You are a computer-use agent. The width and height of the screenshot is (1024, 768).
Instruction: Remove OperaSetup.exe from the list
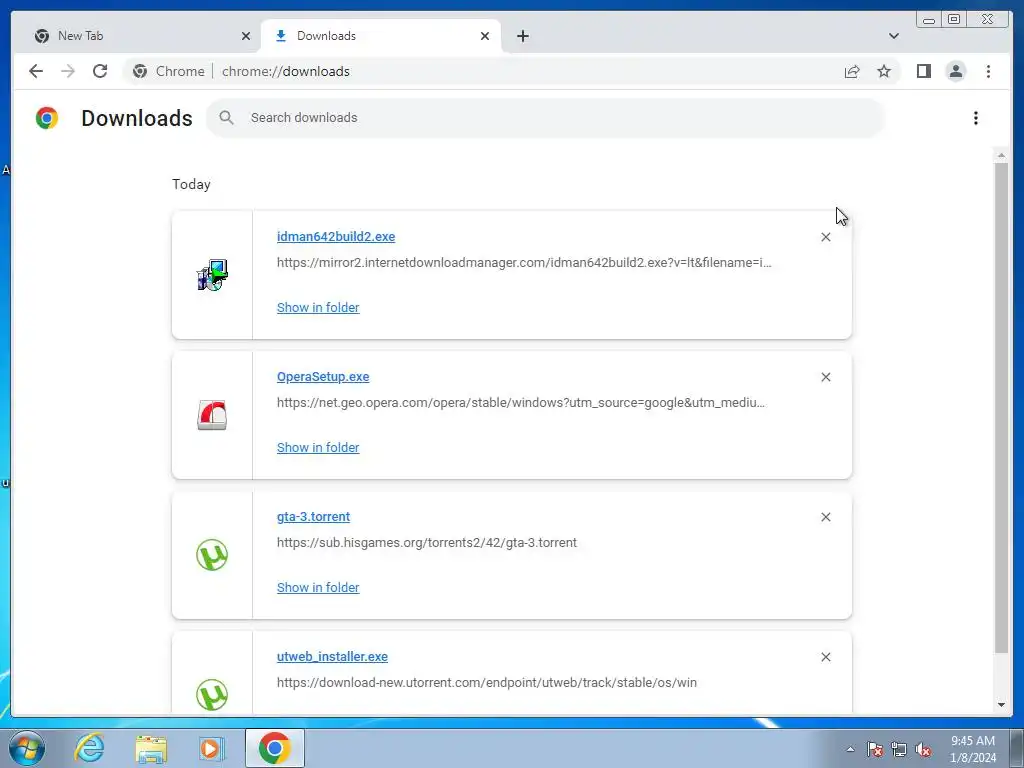[x=825, y=377]
